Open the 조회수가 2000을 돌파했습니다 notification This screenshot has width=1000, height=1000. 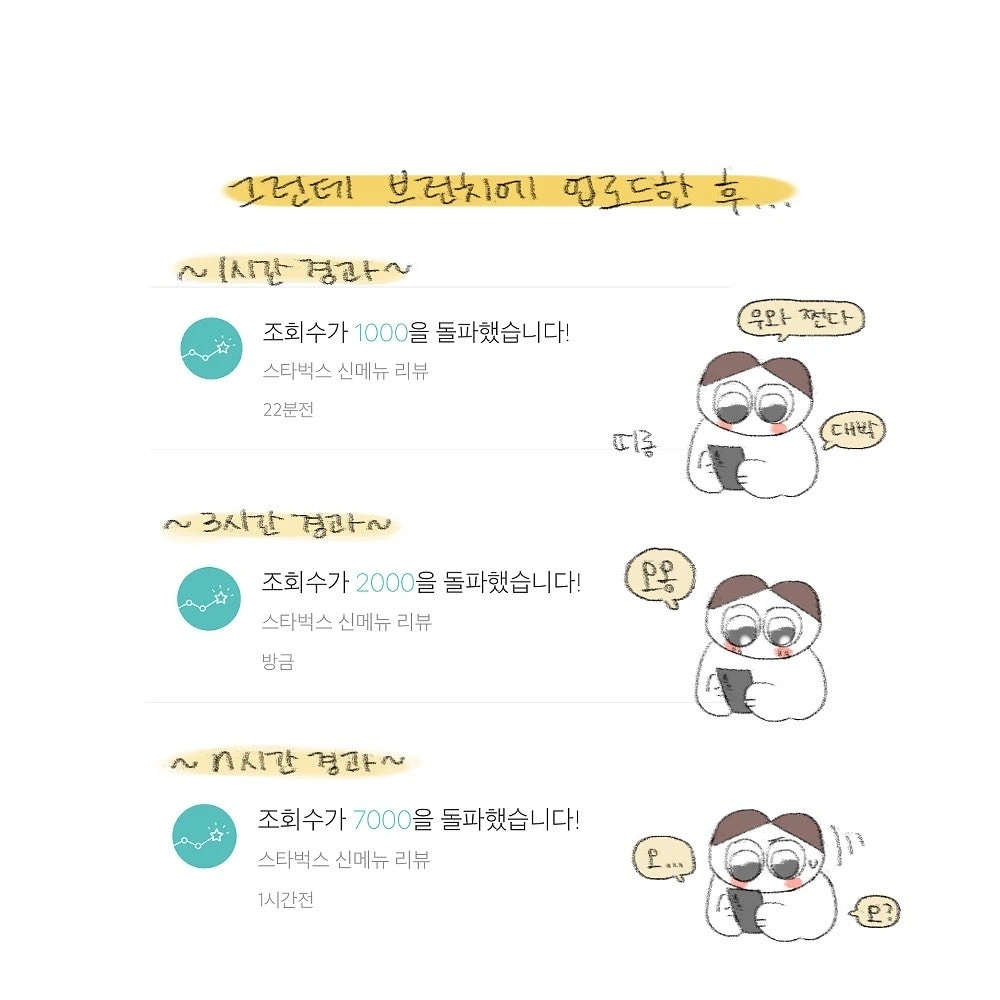coord(421,582)
